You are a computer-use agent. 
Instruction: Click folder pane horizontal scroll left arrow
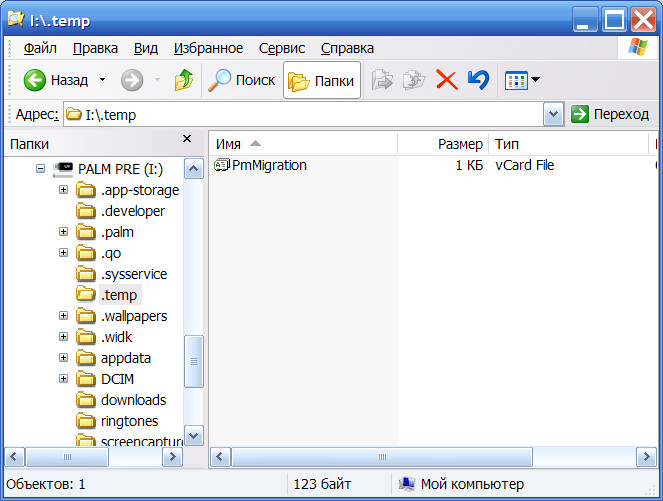click(14, 457)
